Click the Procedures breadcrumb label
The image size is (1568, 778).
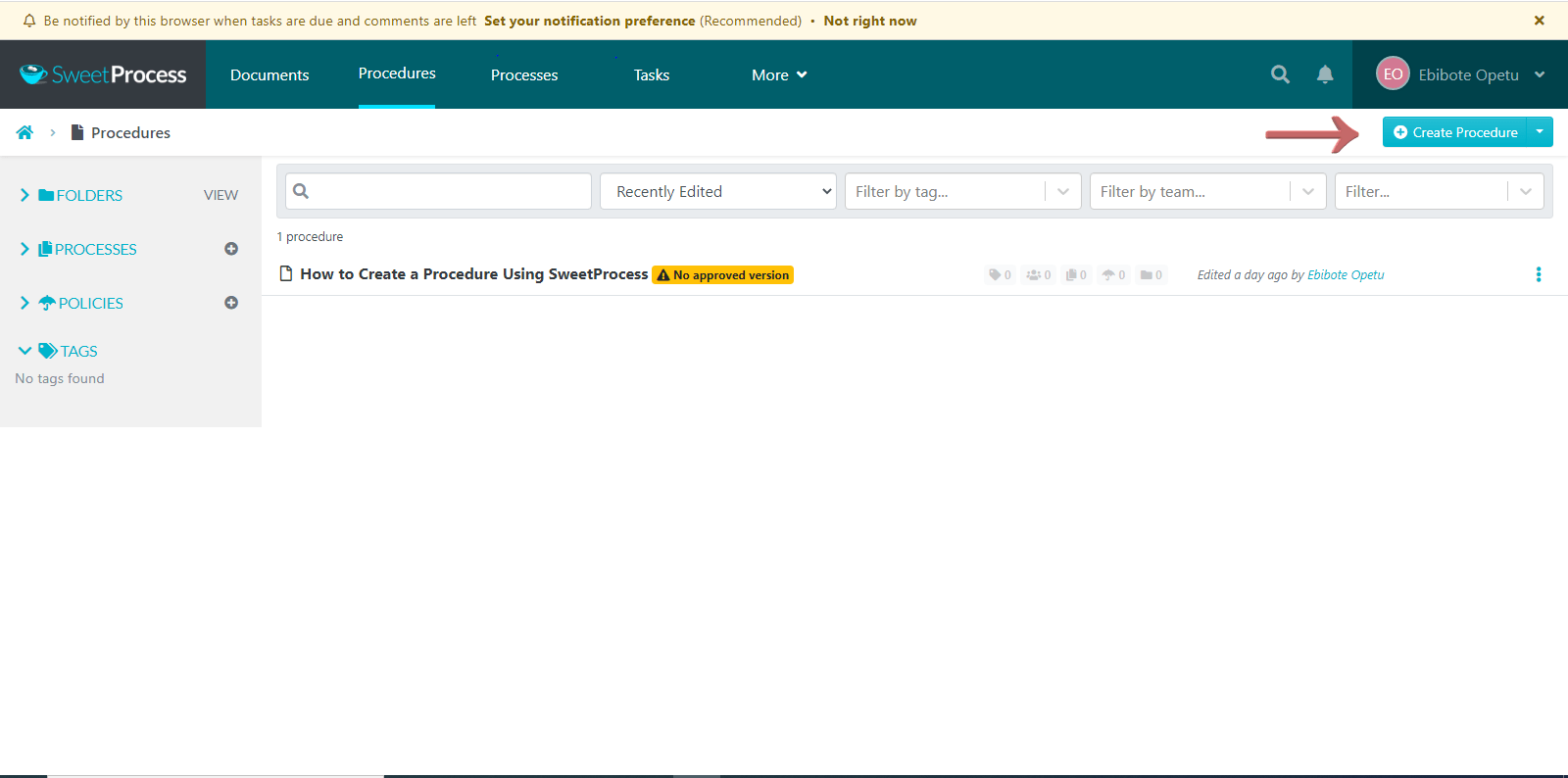130,132
